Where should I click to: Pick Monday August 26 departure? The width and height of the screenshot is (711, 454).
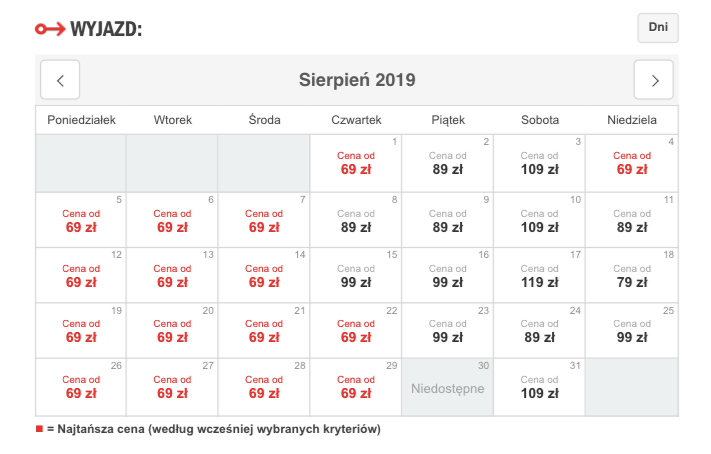[x=80, y=387]
